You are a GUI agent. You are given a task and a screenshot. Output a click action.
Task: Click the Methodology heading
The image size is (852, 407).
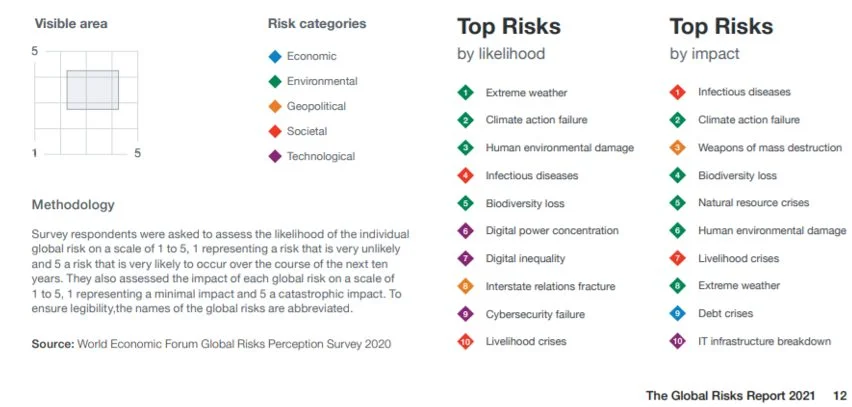pyautogui.click(x=73, y=205)
